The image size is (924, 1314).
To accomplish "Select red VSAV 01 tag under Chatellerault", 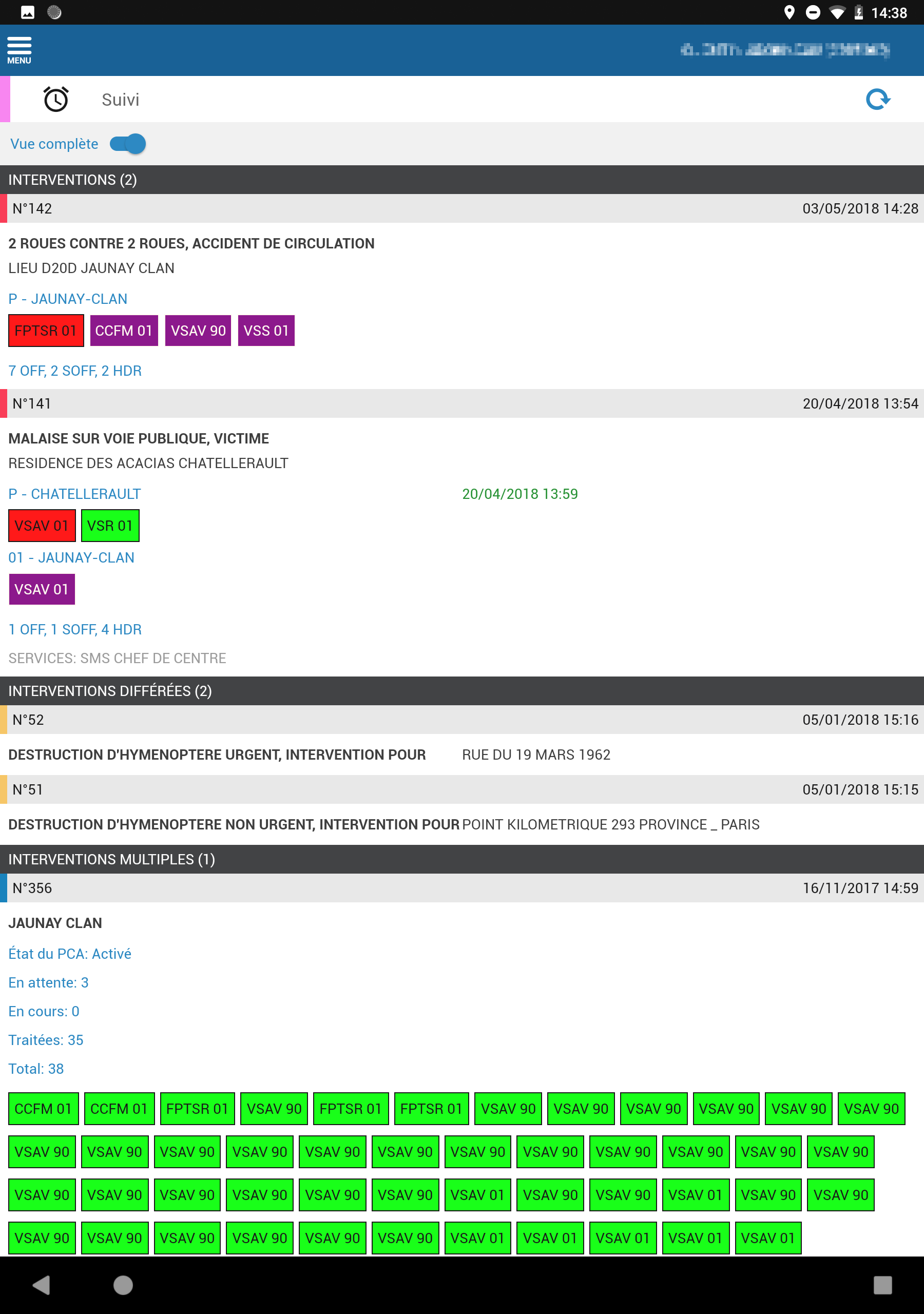I will click(x=42, y=526).
